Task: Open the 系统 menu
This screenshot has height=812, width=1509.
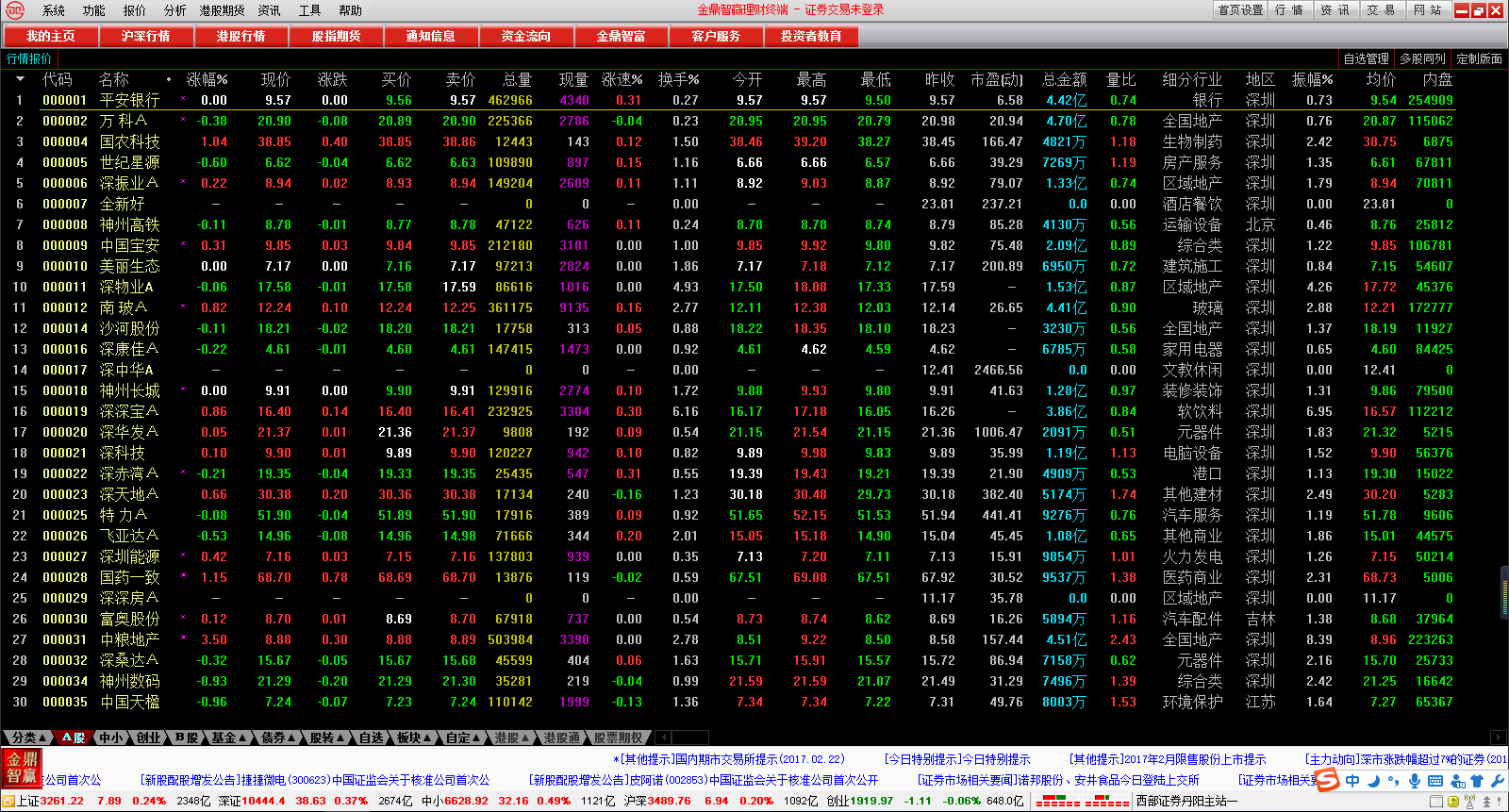Action: tap(54, 10)
